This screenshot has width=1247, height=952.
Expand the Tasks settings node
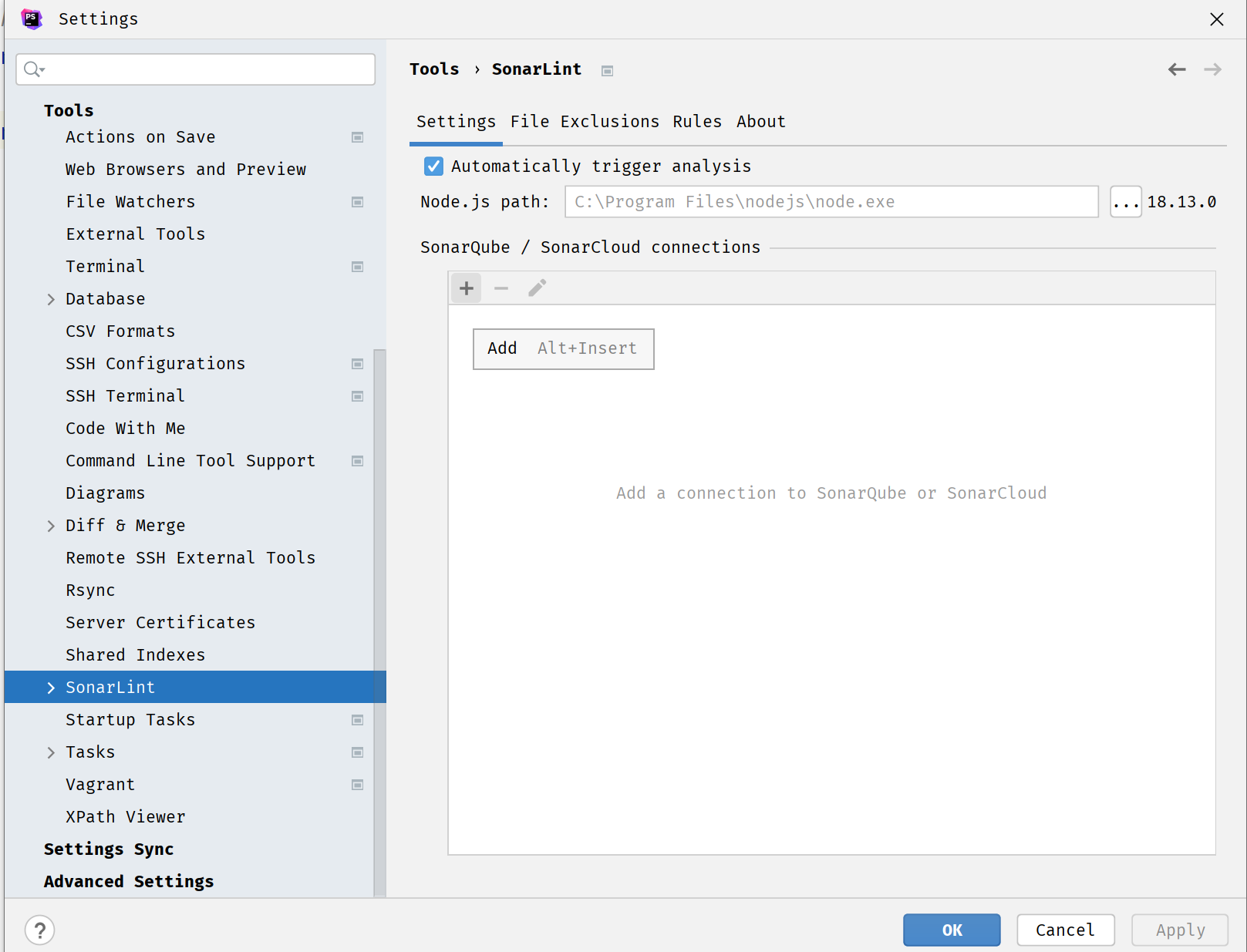pyautogui.click(x=51, y=752)
